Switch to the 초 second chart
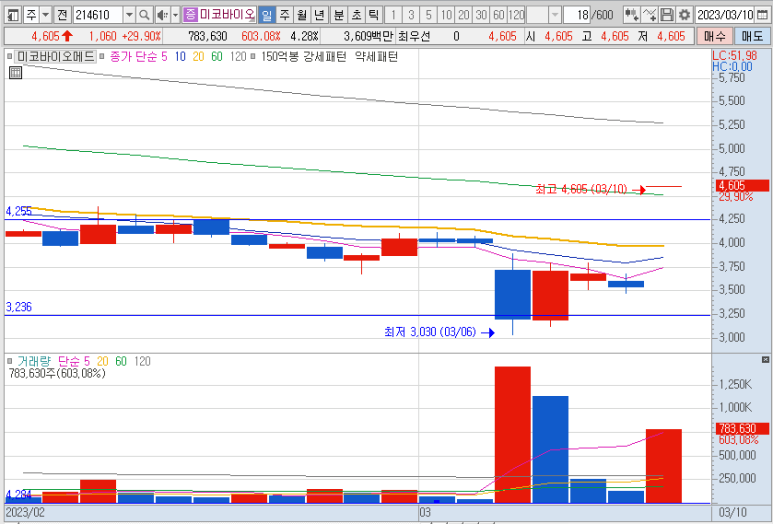The image size is (773, 524). point(356,15)
